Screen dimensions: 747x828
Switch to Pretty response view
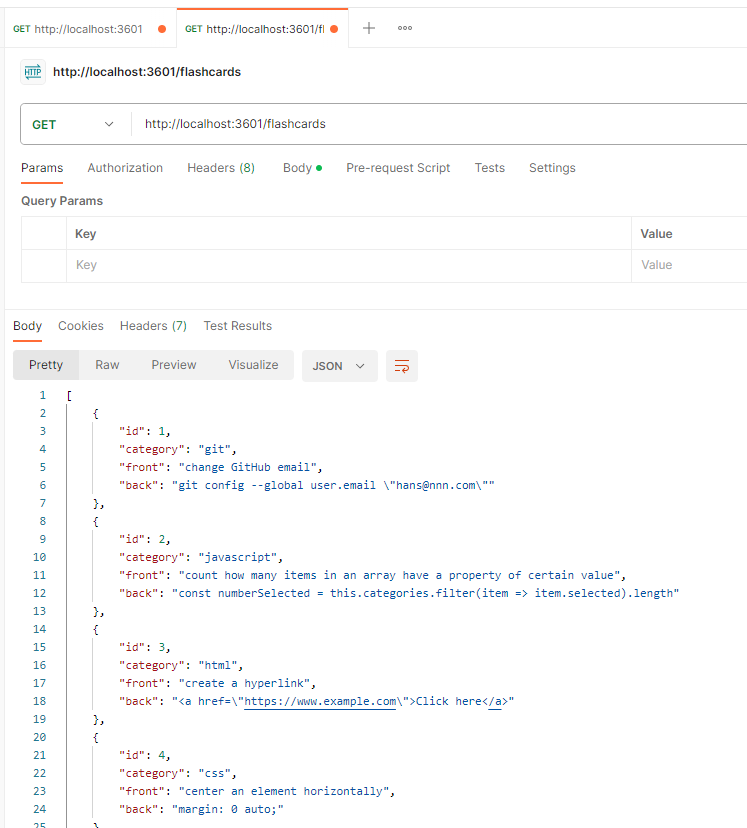[x=46, y=365]
